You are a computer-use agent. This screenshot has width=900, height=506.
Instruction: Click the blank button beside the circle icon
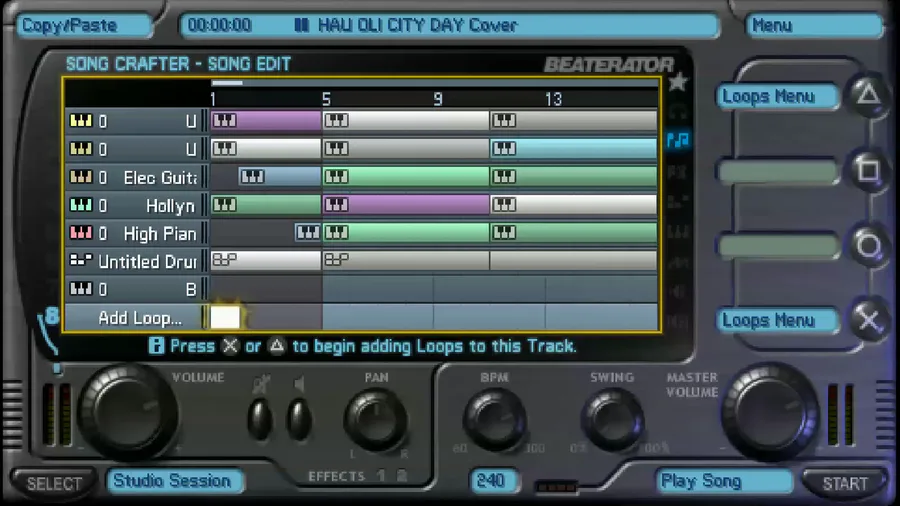click(x=777, y=246)
